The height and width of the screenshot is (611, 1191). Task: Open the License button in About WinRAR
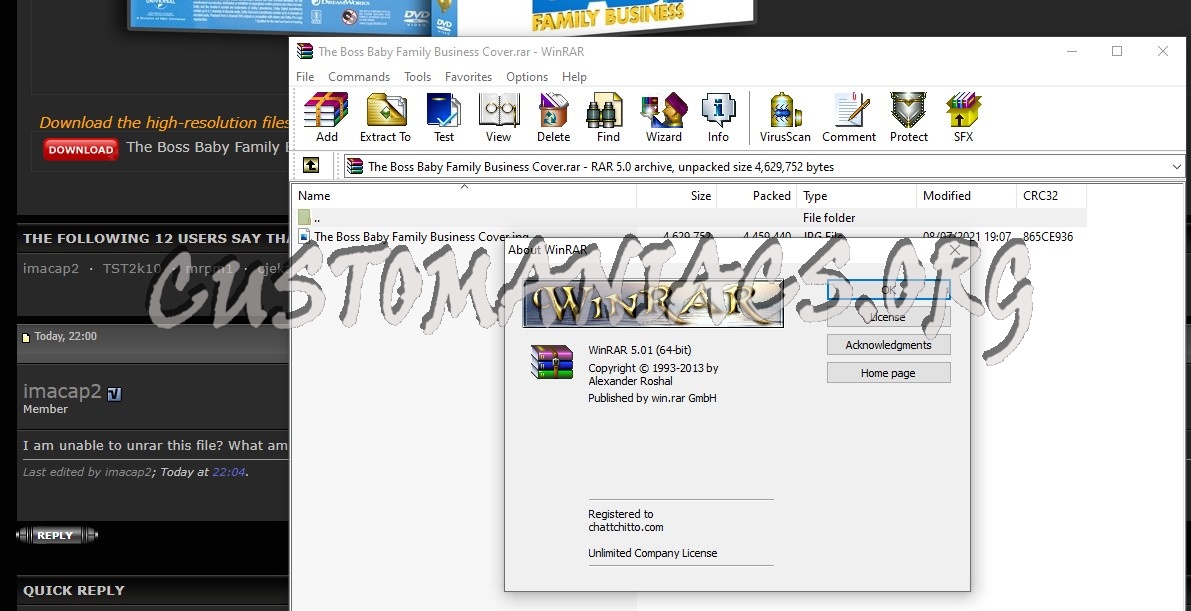pos(889,317)
